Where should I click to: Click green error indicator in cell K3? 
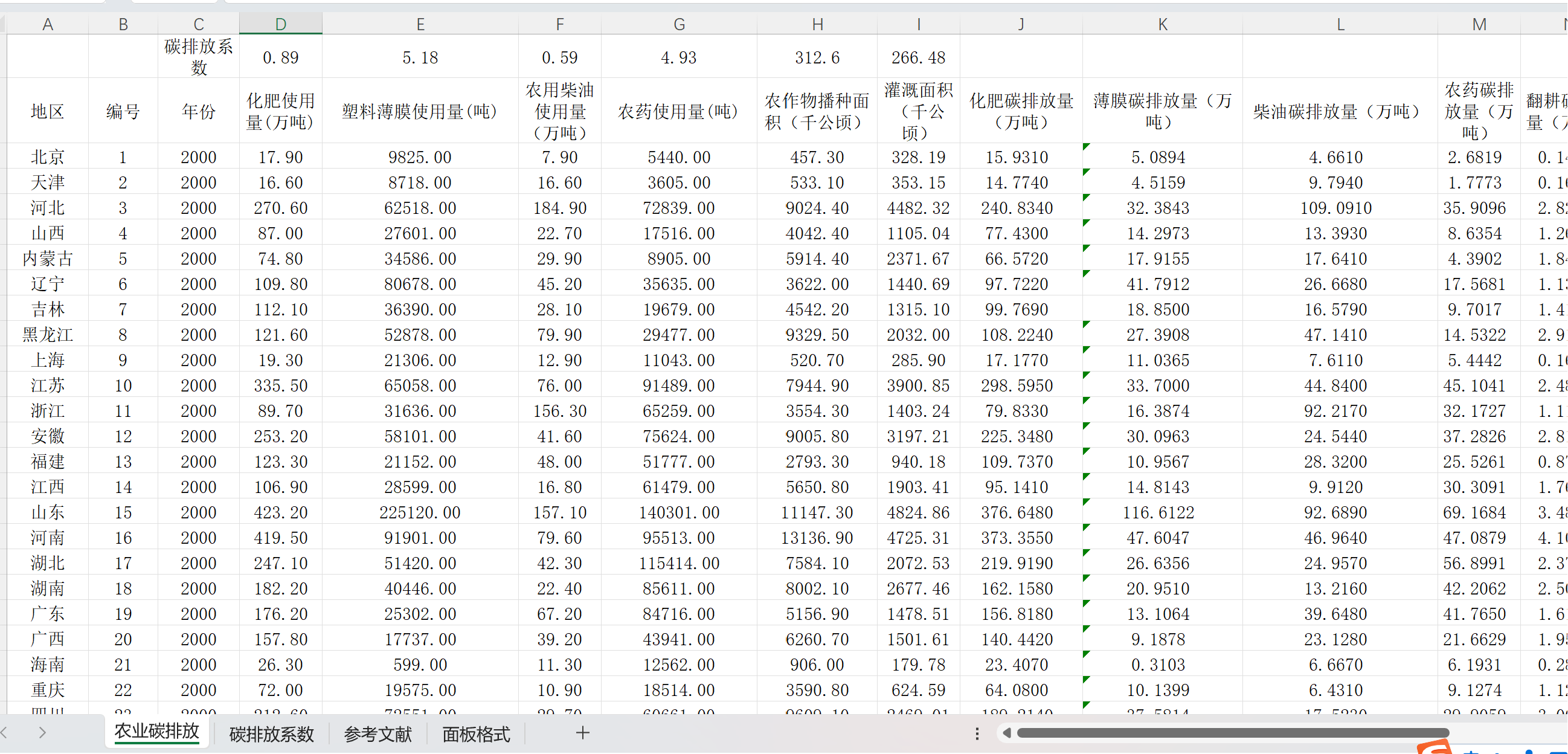[x=1087, y=146]
